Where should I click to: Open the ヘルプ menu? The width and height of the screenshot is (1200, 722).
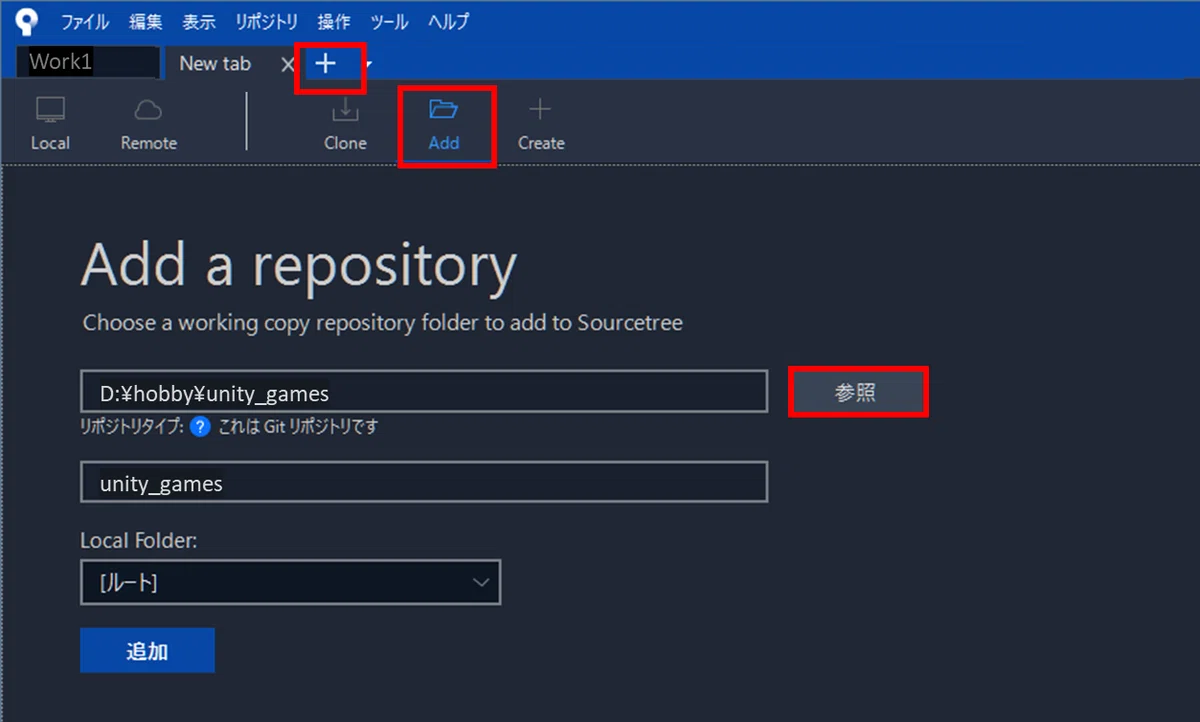pyautogui.click(x=448, y=21)
